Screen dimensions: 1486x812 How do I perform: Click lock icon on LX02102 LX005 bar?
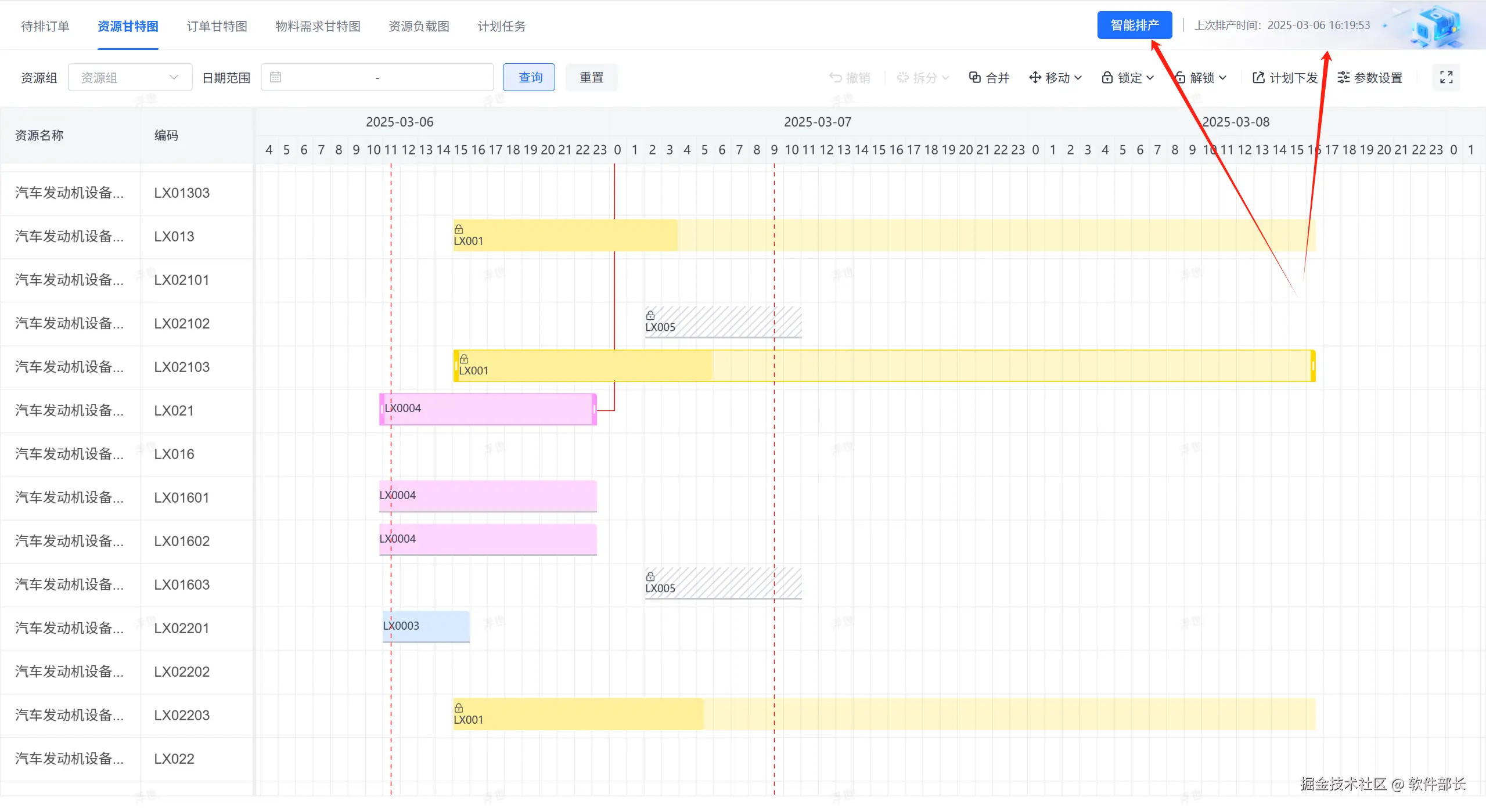[x=650, y=315]
